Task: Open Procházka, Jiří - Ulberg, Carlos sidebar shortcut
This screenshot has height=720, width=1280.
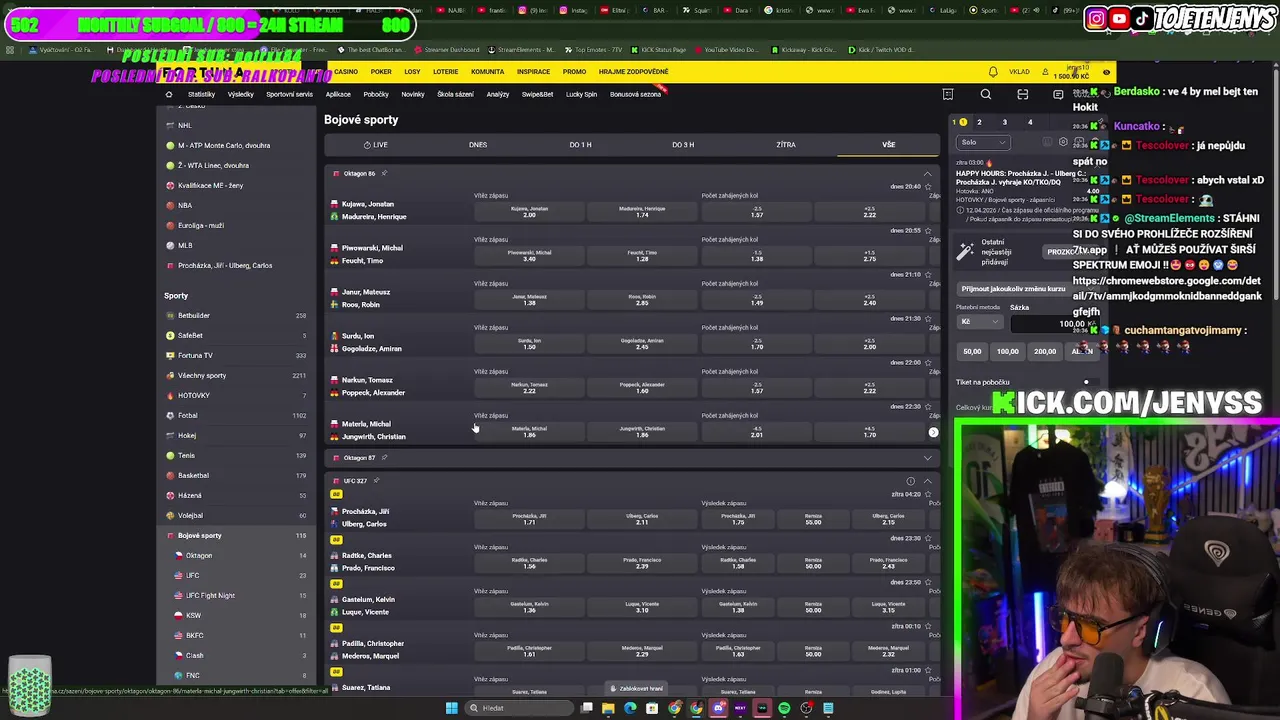Action: click(237, 265)
